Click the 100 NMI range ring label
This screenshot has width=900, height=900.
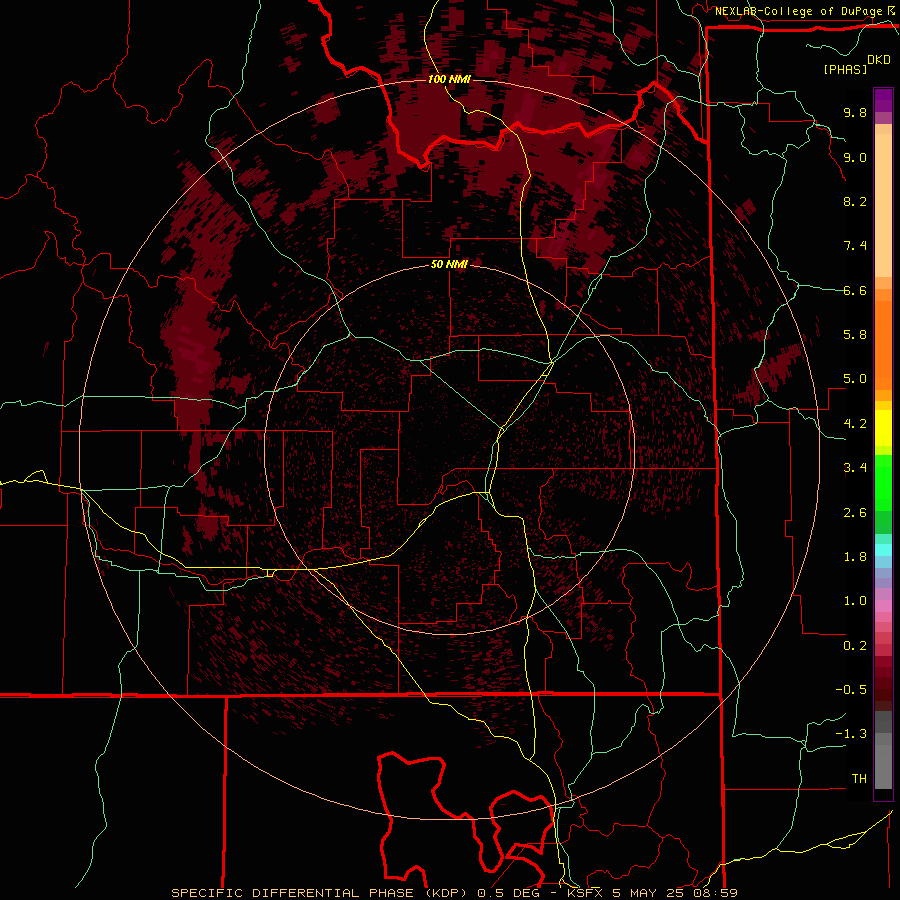(x=449, y=79)
